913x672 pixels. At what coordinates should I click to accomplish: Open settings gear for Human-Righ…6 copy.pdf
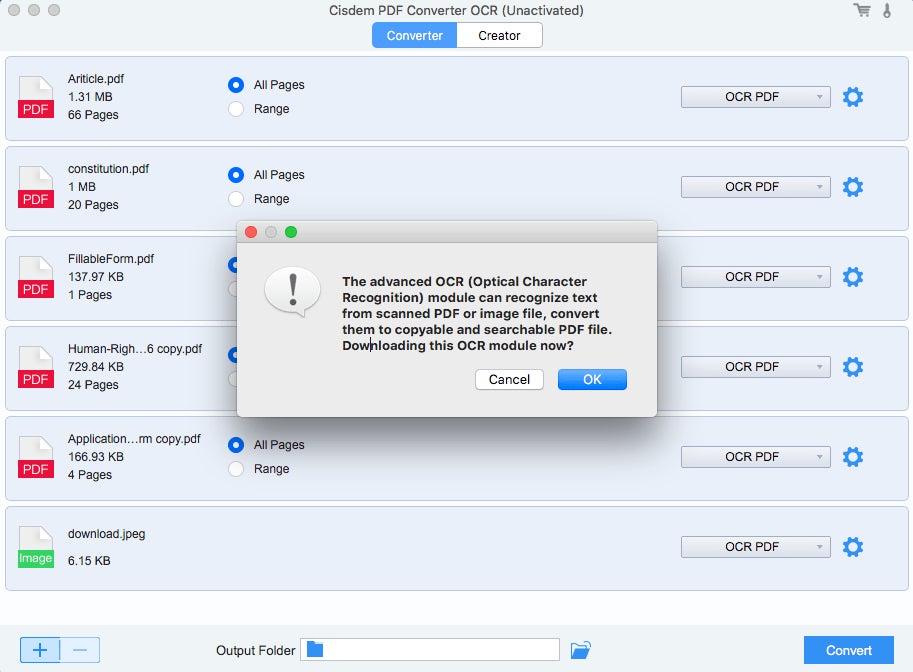(852, 367)
